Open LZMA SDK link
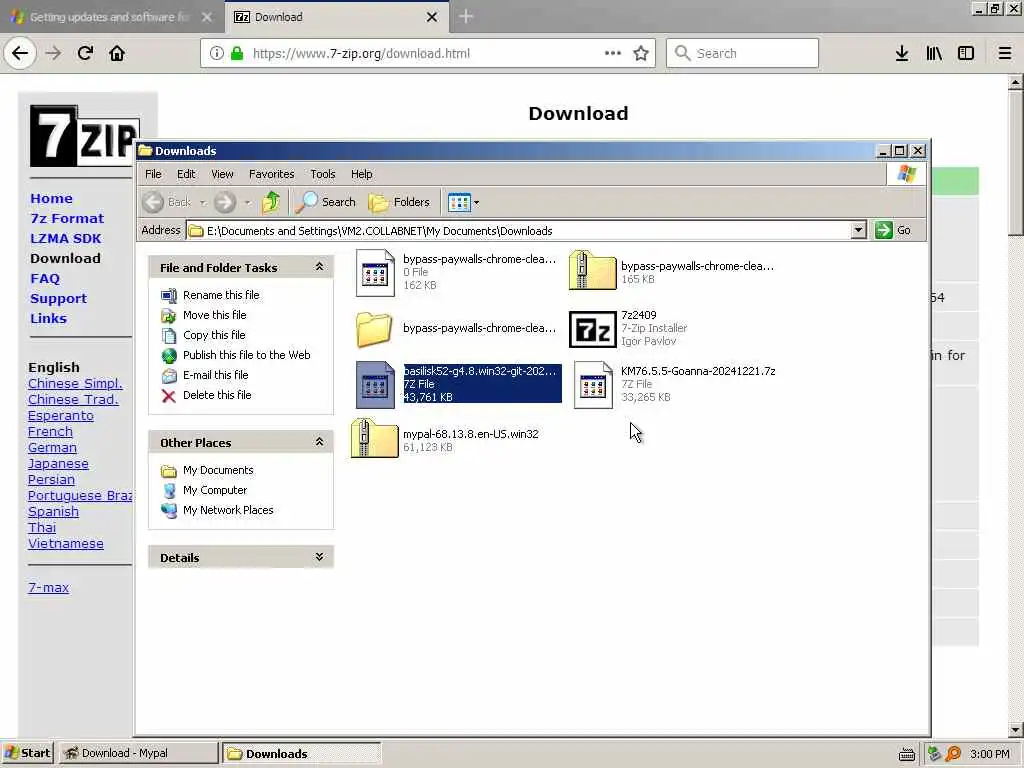This screenshot has width=1024, height=768. (65, 238)
